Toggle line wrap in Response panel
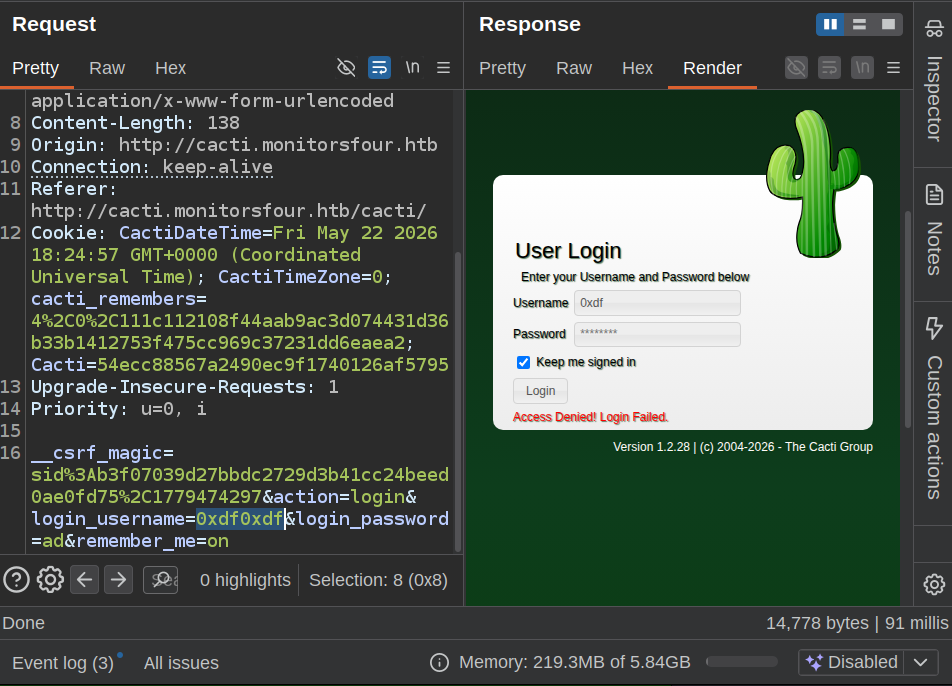The image size is (952, 686). [x=829, y=67]
